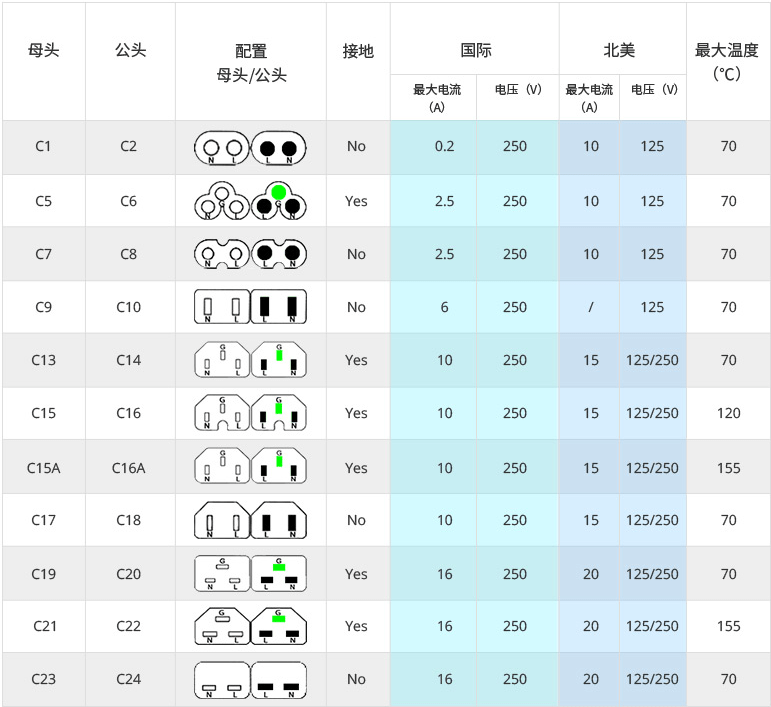Click the C21/C22 connector diagram
The width and height of the screenshot is (771, 707).
250,626
